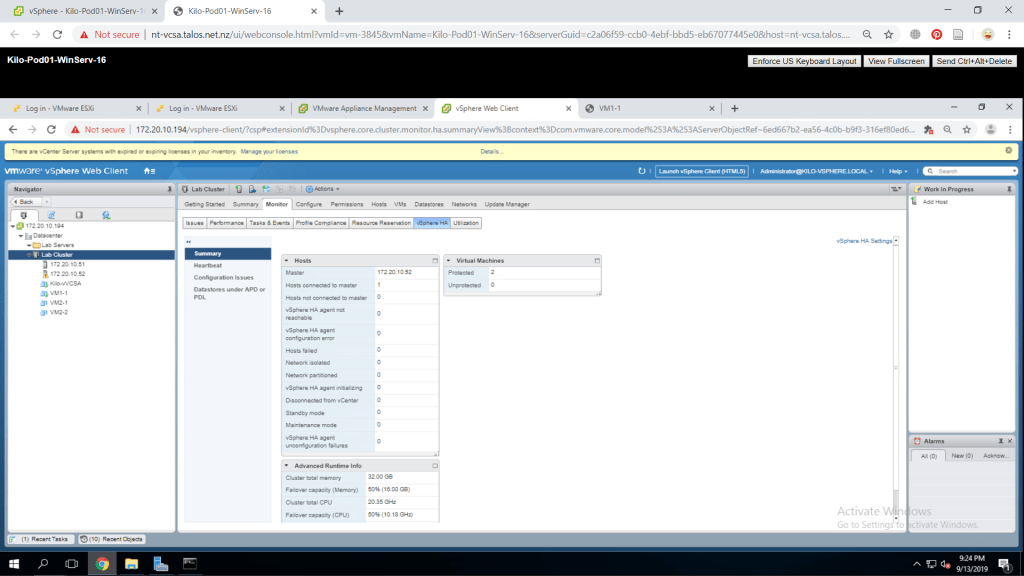Collapse the Hosts panel section
The width and height of the screenshot is (1024, 576).
pos(287,260)
